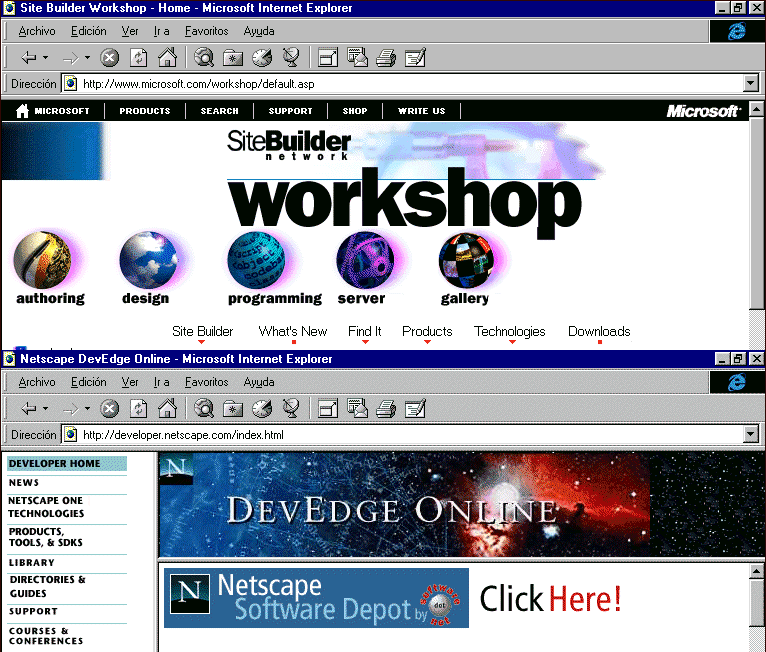This screenshot has height=652, width=766.
Task: Click the gallery checkered globe image
Action: coord(467,260)
